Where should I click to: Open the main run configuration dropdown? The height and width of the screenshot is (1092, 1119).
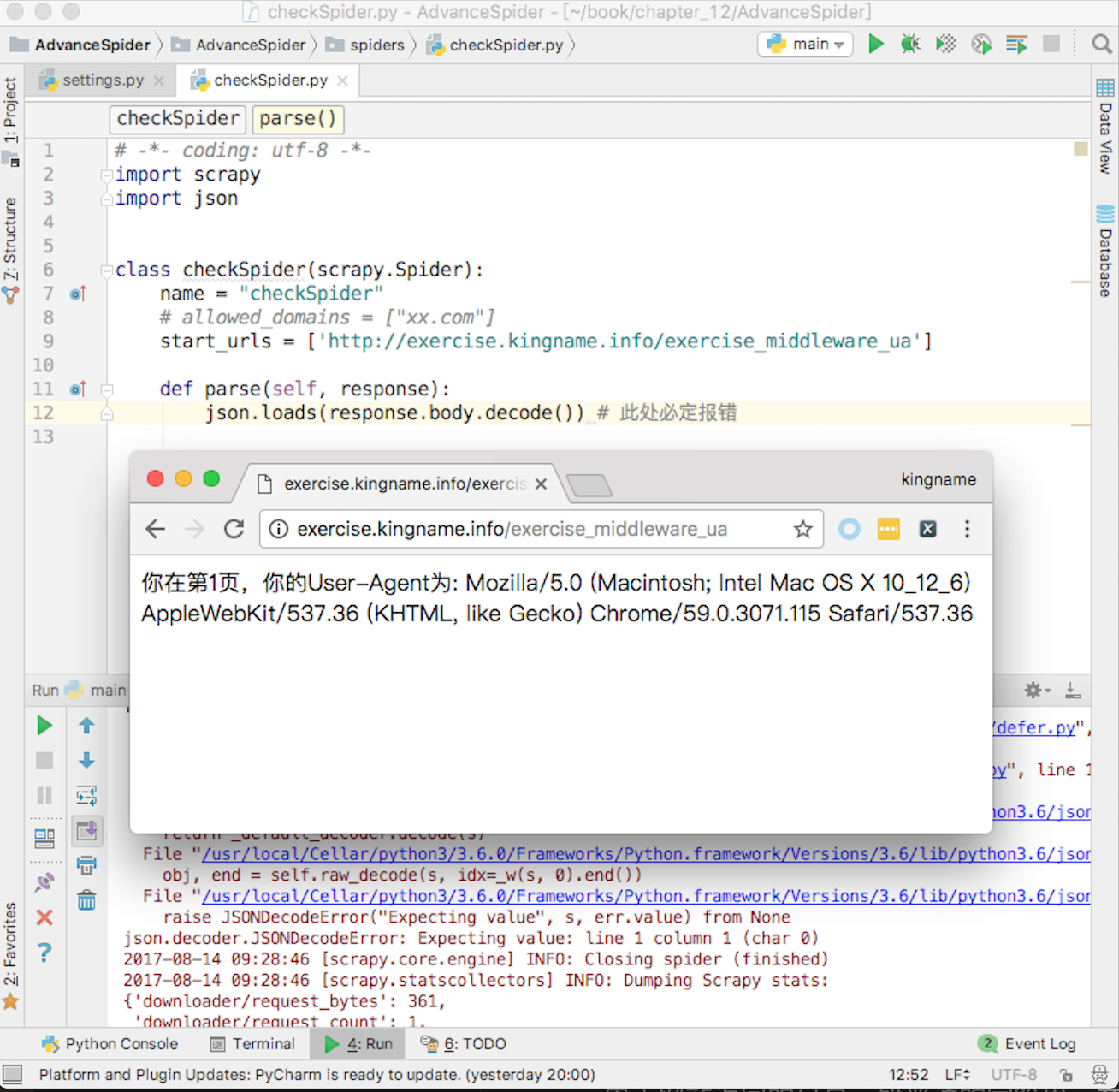(805, 44)
